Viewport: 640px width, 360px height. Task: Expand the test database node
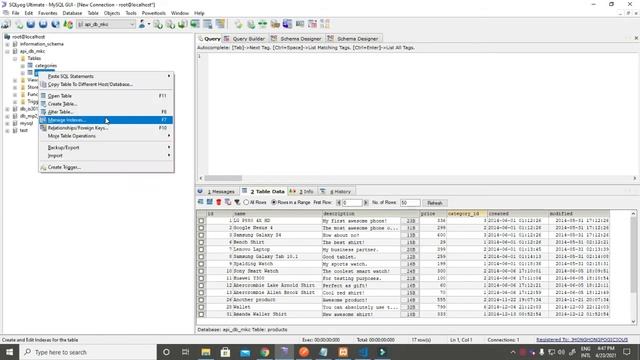point(7,131)
